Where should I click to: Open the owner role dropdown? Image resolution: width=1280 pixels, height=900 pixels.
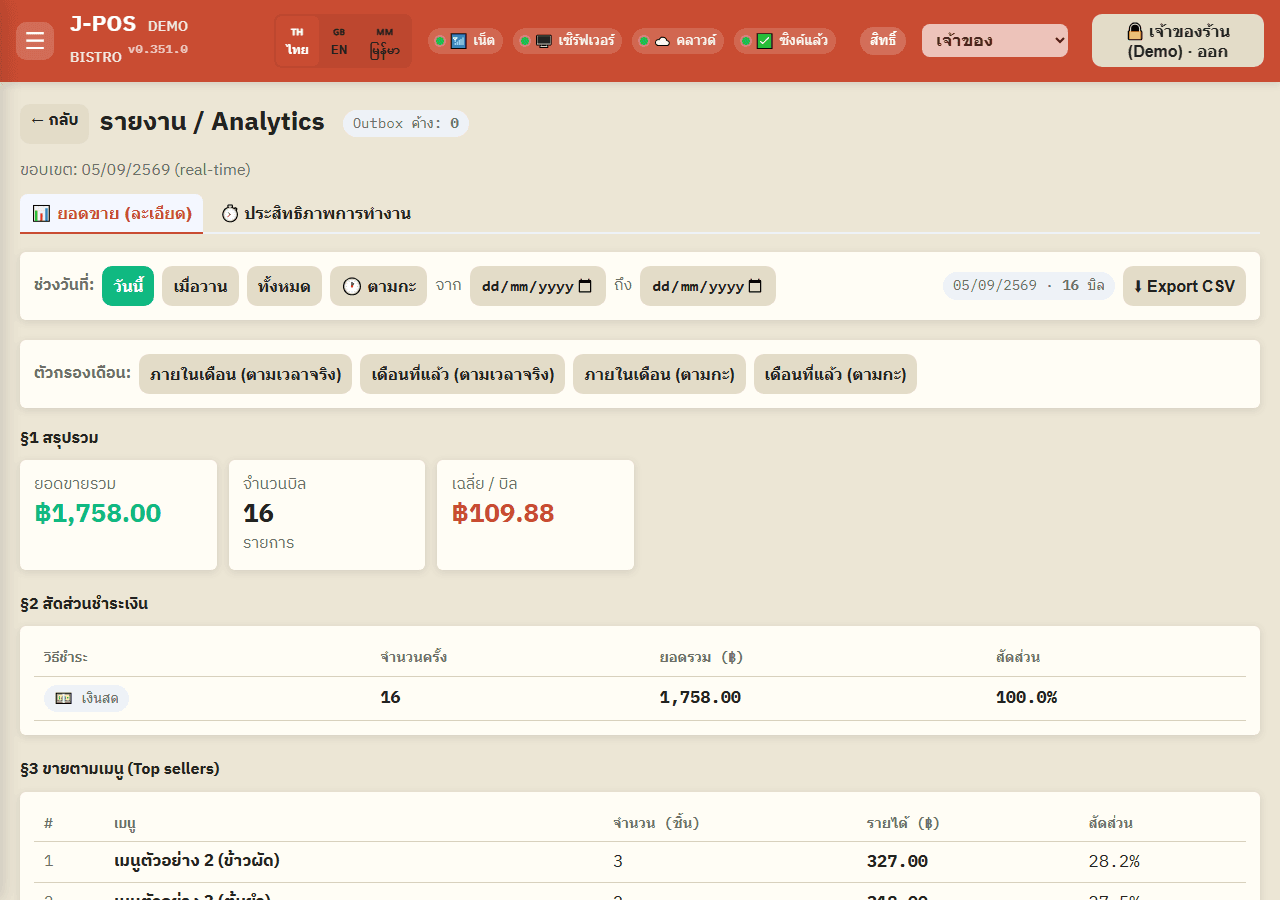coord(995,41)
